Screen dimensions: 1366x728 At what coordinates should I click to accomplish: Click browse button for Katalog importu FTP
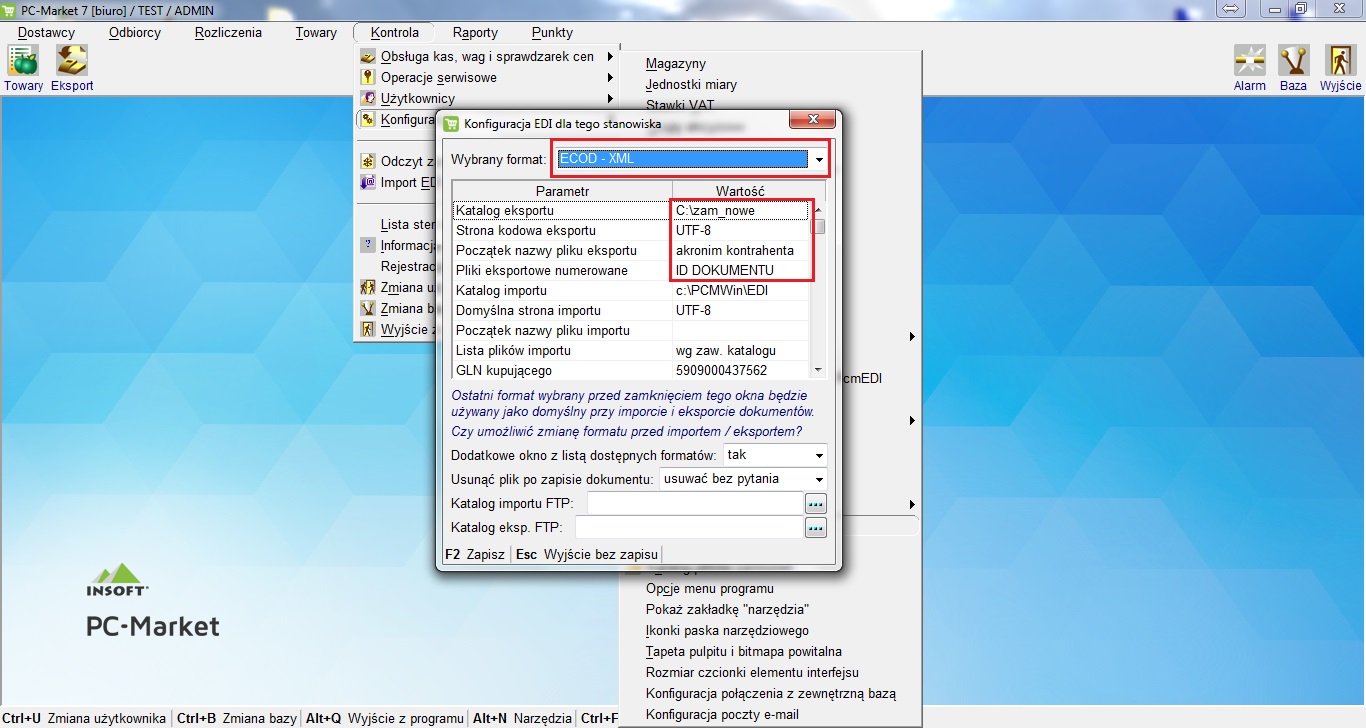[816, 504]
